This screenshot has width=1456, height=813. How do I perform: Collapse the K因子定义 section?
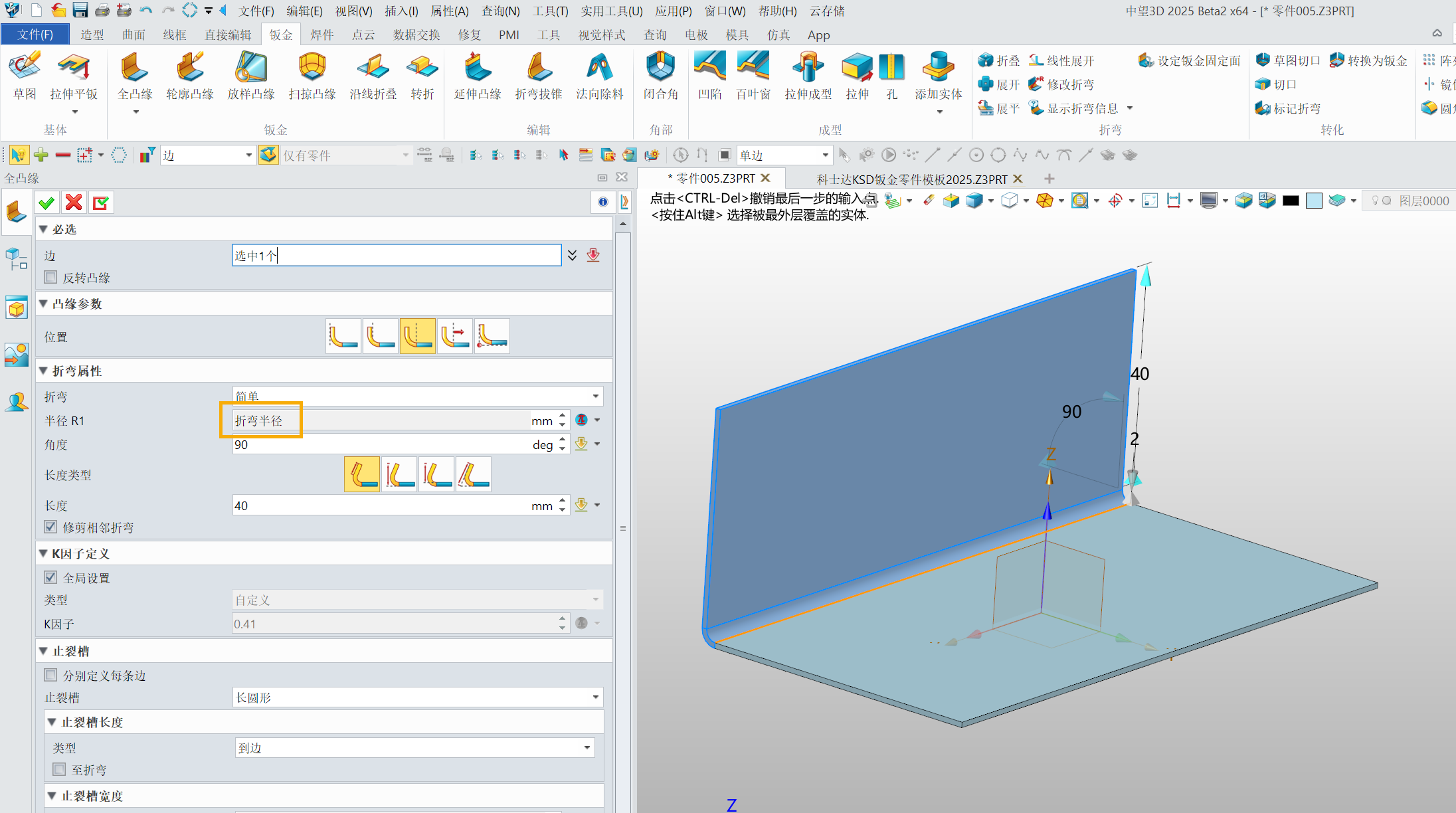tap(43, 553)
